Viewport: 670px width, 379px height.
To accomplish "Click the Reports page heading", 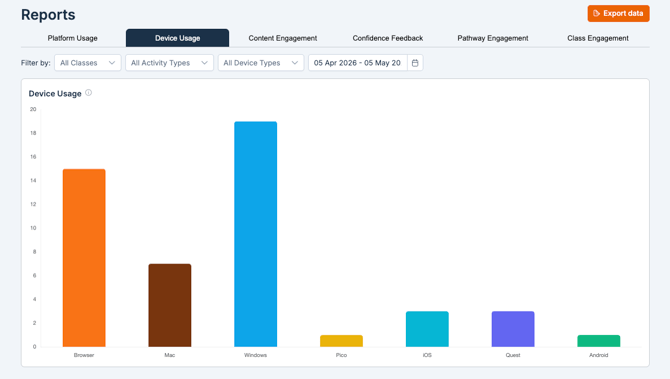I will tap(48, 15).
